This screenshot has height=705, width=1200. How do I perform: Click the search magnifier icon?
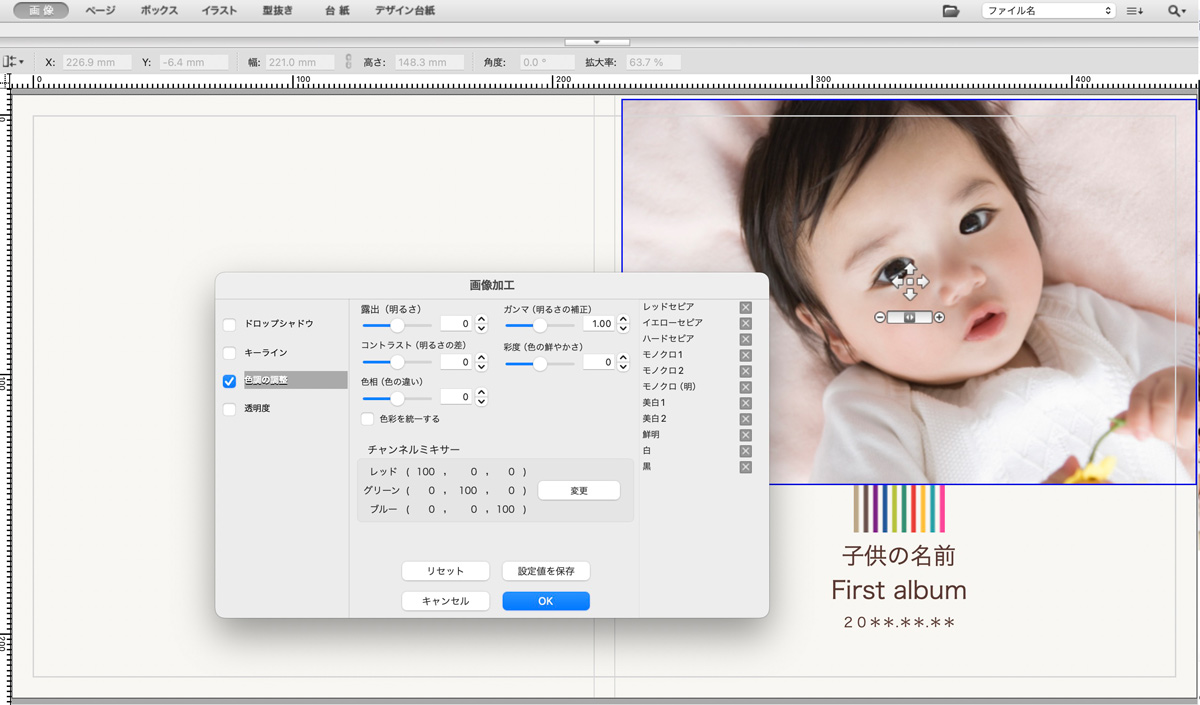[x=1176, y=11]
